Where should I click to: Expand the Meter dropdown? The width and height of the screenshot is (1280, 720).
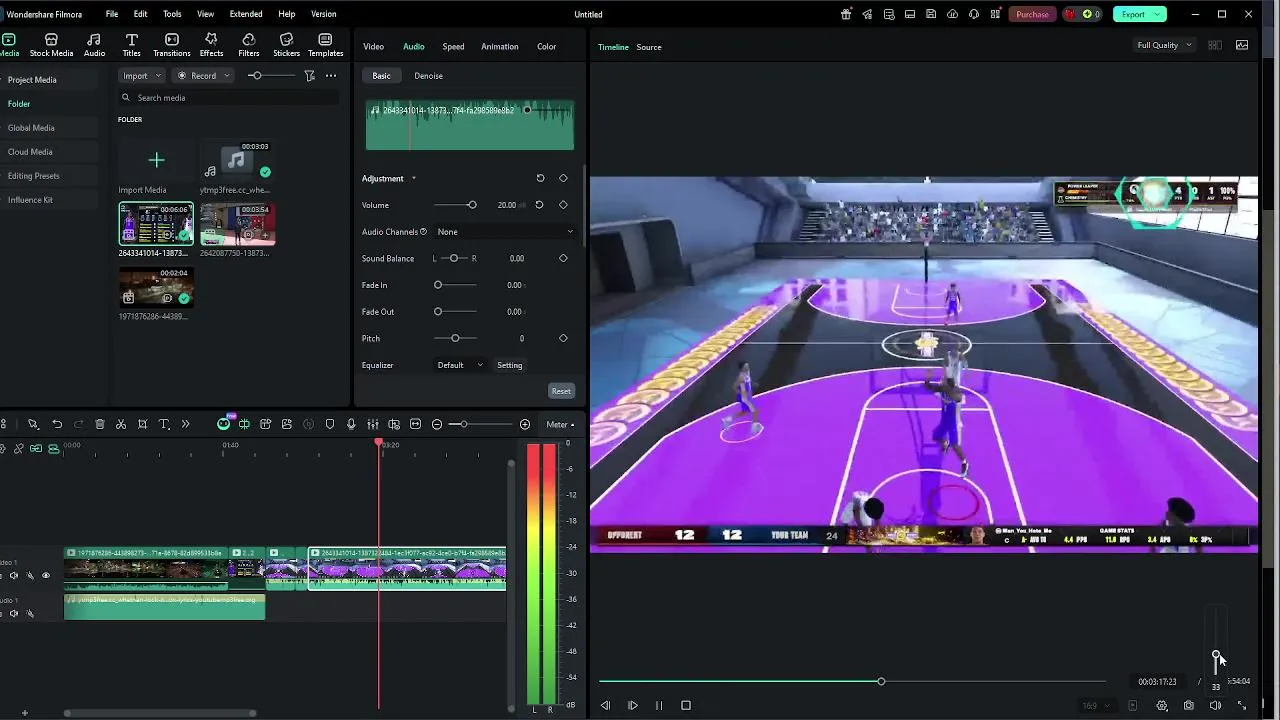(x=560, y=425)
